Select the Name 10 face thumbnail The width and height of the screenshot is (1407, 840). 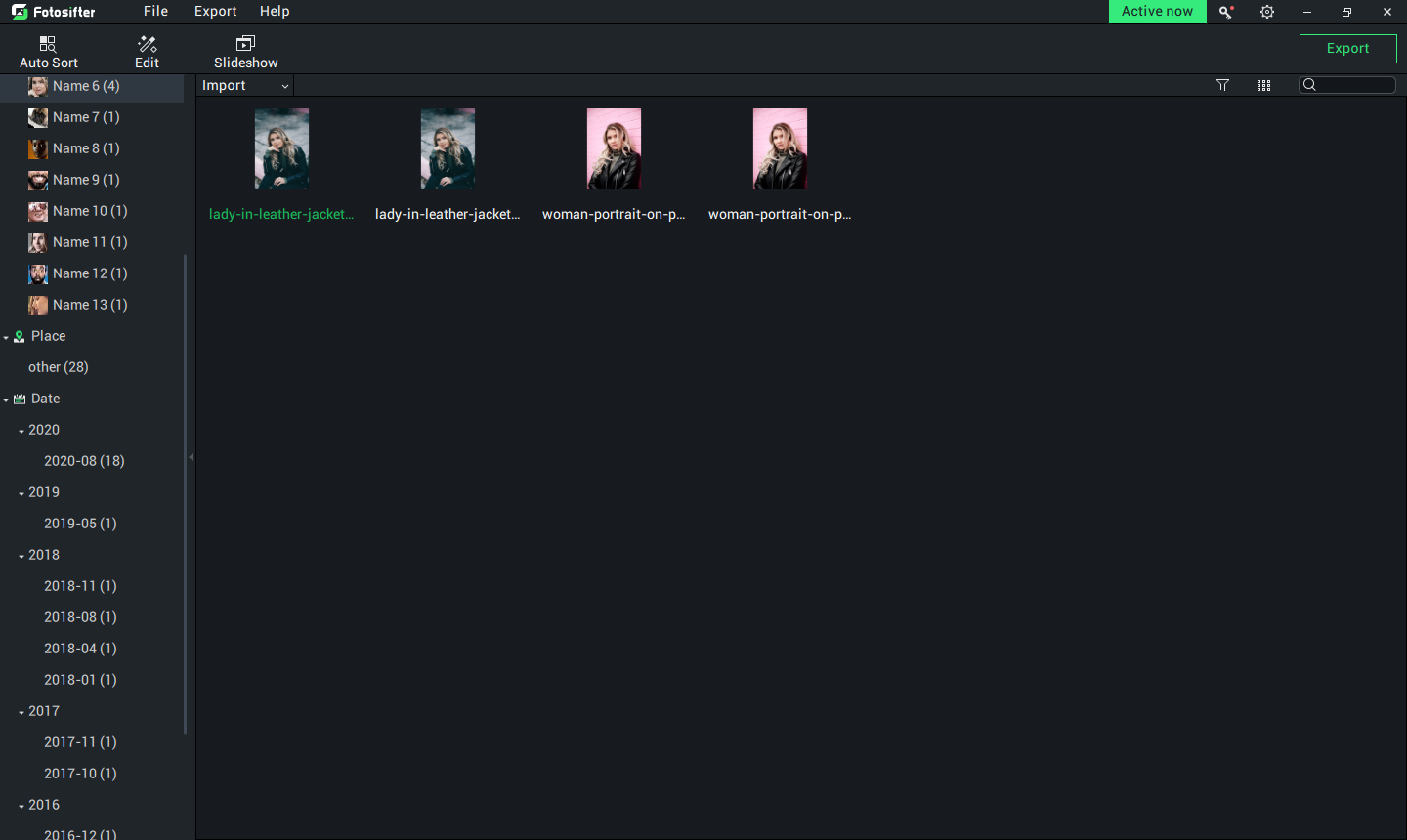[38, 211]
